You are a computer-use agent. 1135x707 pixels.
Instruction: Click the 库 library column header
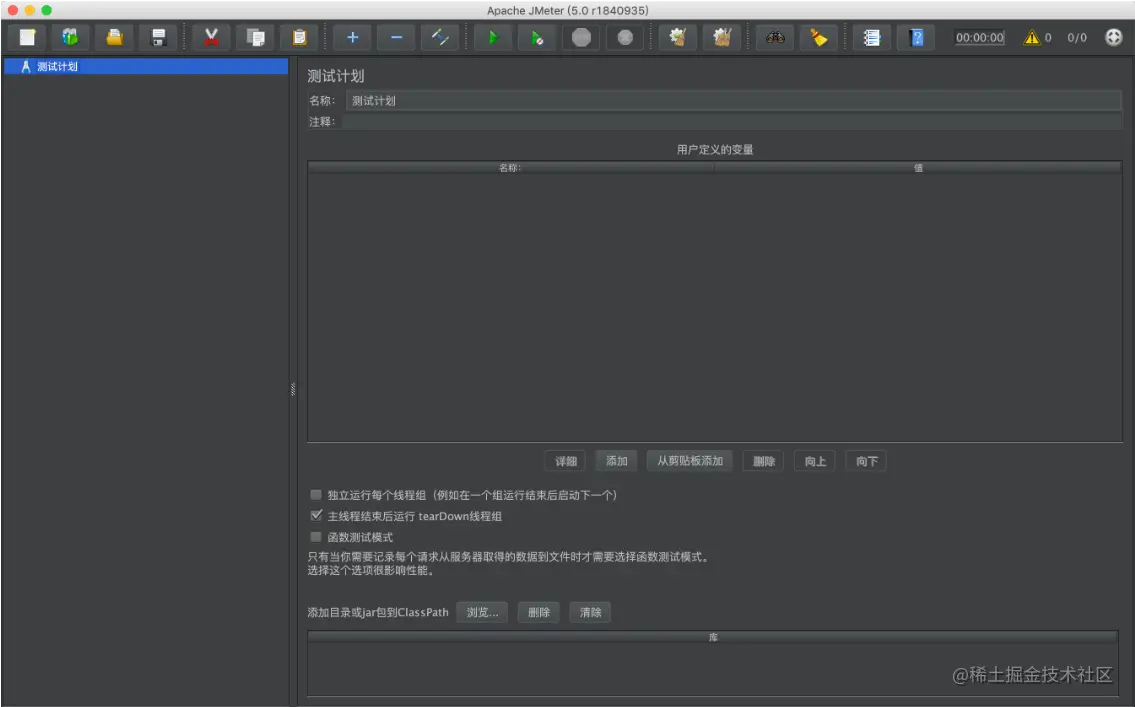(714, 638)
